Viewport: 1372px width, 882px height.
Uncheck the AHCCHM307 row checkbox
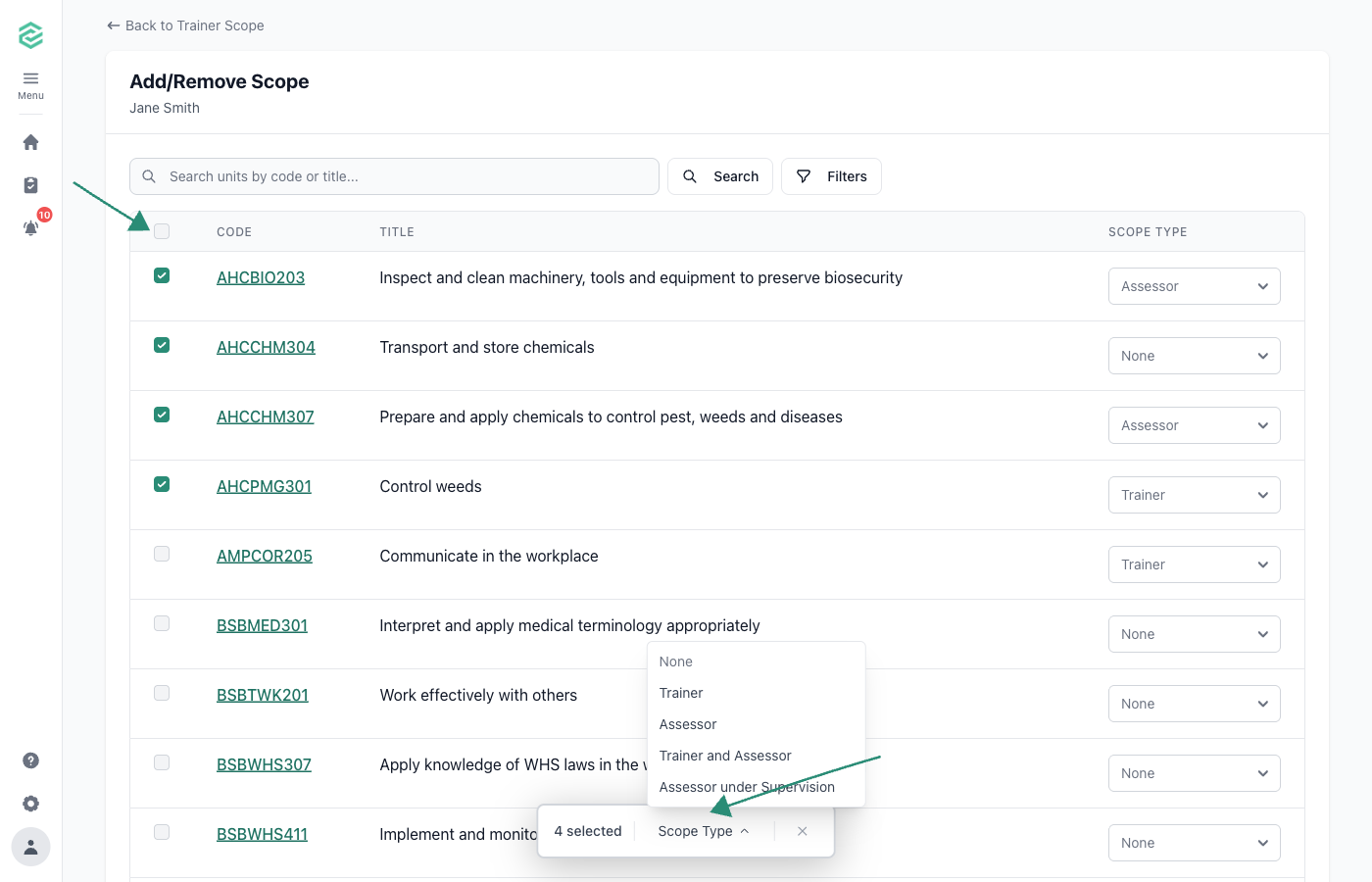tap(162, 415)
